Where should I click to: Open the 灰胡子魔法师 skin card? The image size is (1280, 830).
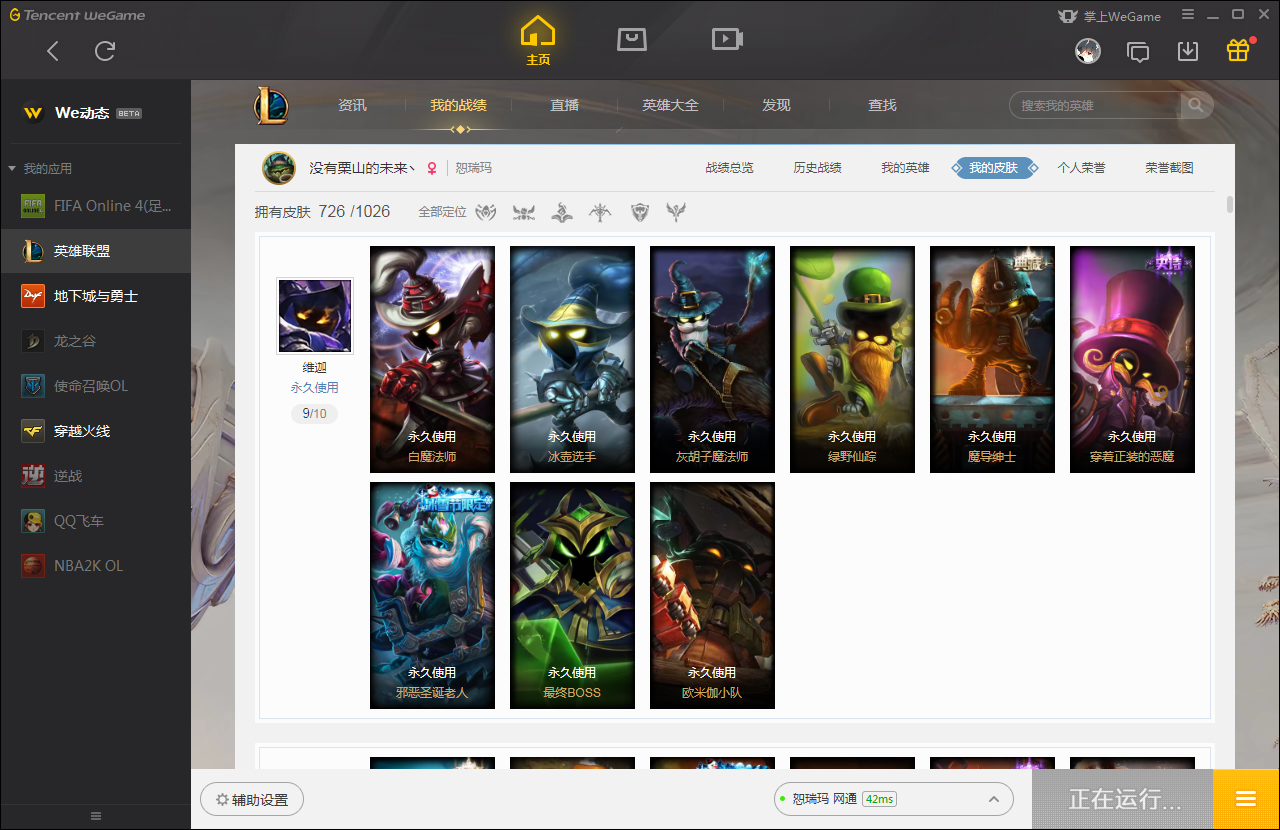pos(712,359)
